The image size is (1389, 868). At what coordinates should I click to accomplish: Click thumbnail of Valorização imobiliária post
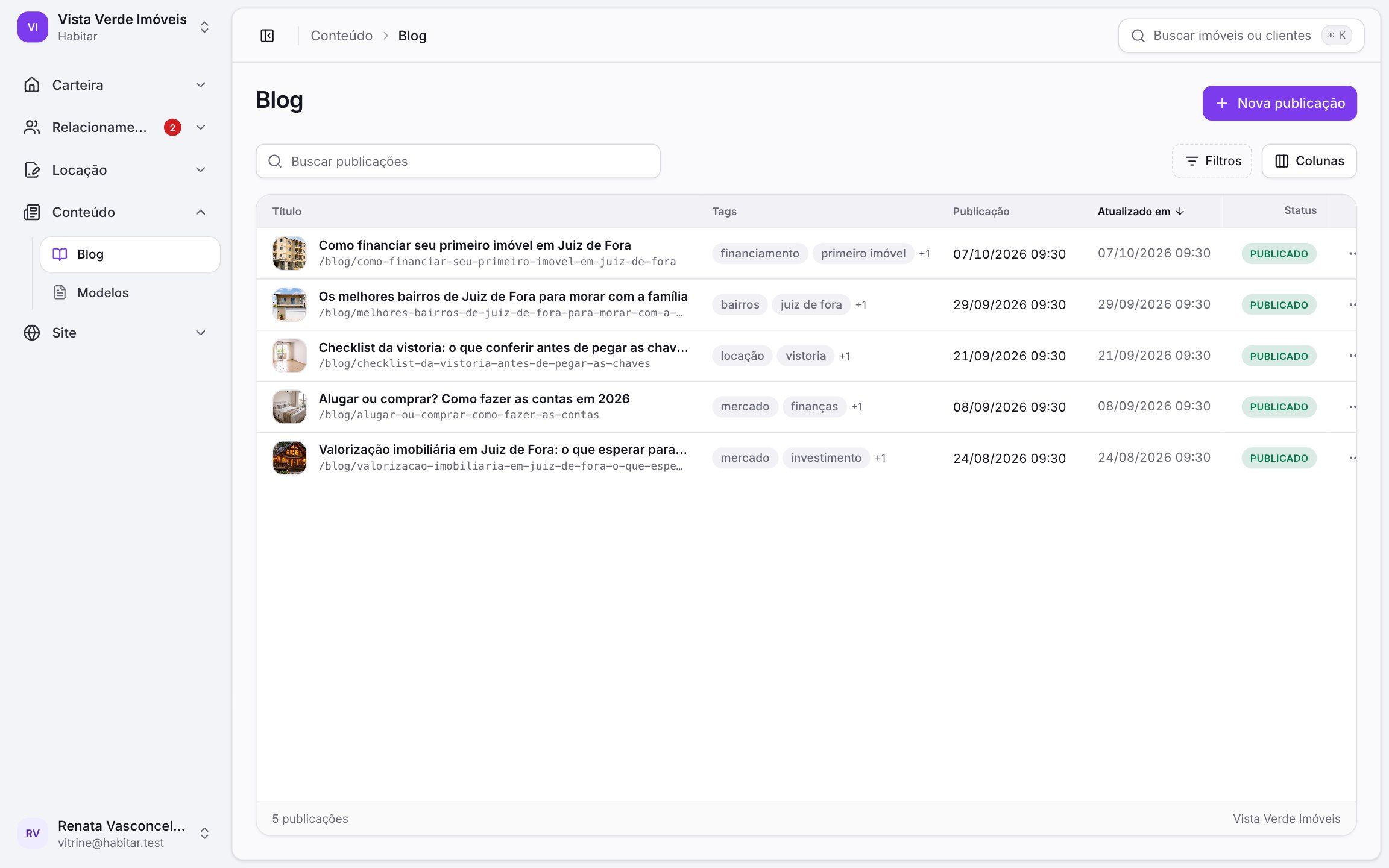289,458
